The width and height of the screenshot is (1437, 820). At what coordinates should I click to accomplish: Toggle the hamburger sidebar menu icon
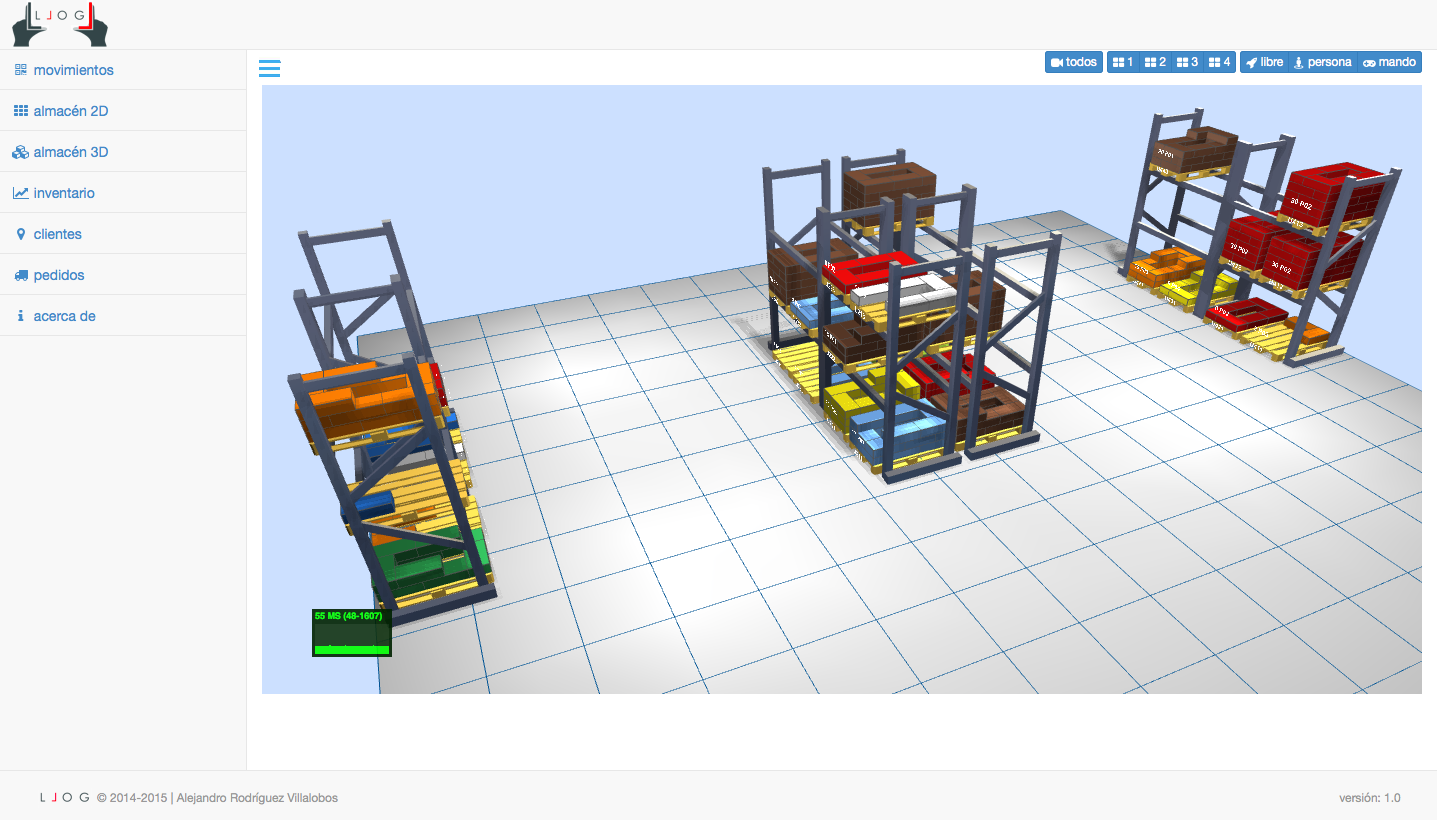tap(269, 68)
